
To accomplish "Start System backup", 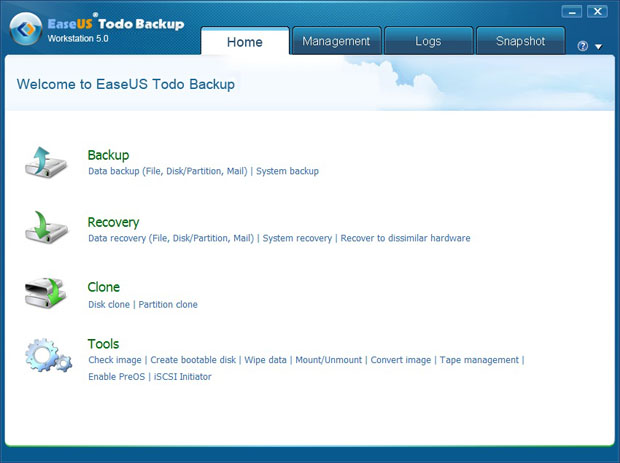I will tap(287, 171).
